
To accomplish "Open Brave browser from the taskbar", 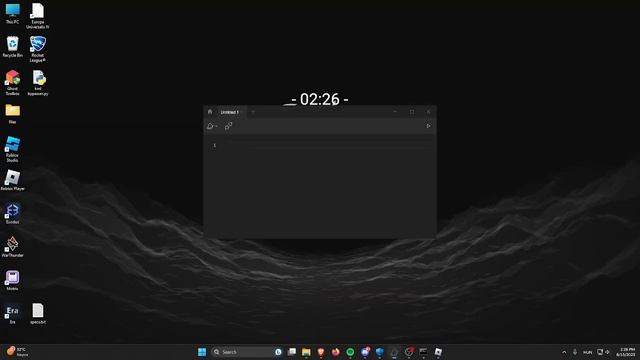I will click(x=321, y=352).
